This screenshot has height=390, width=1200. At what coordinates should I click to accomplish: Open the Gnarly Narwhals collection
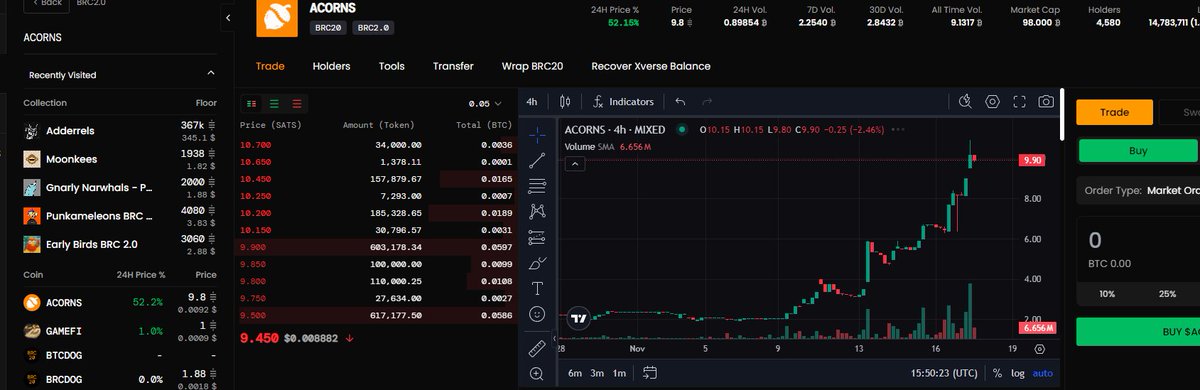pyautogui.click(x=120, y=187)
